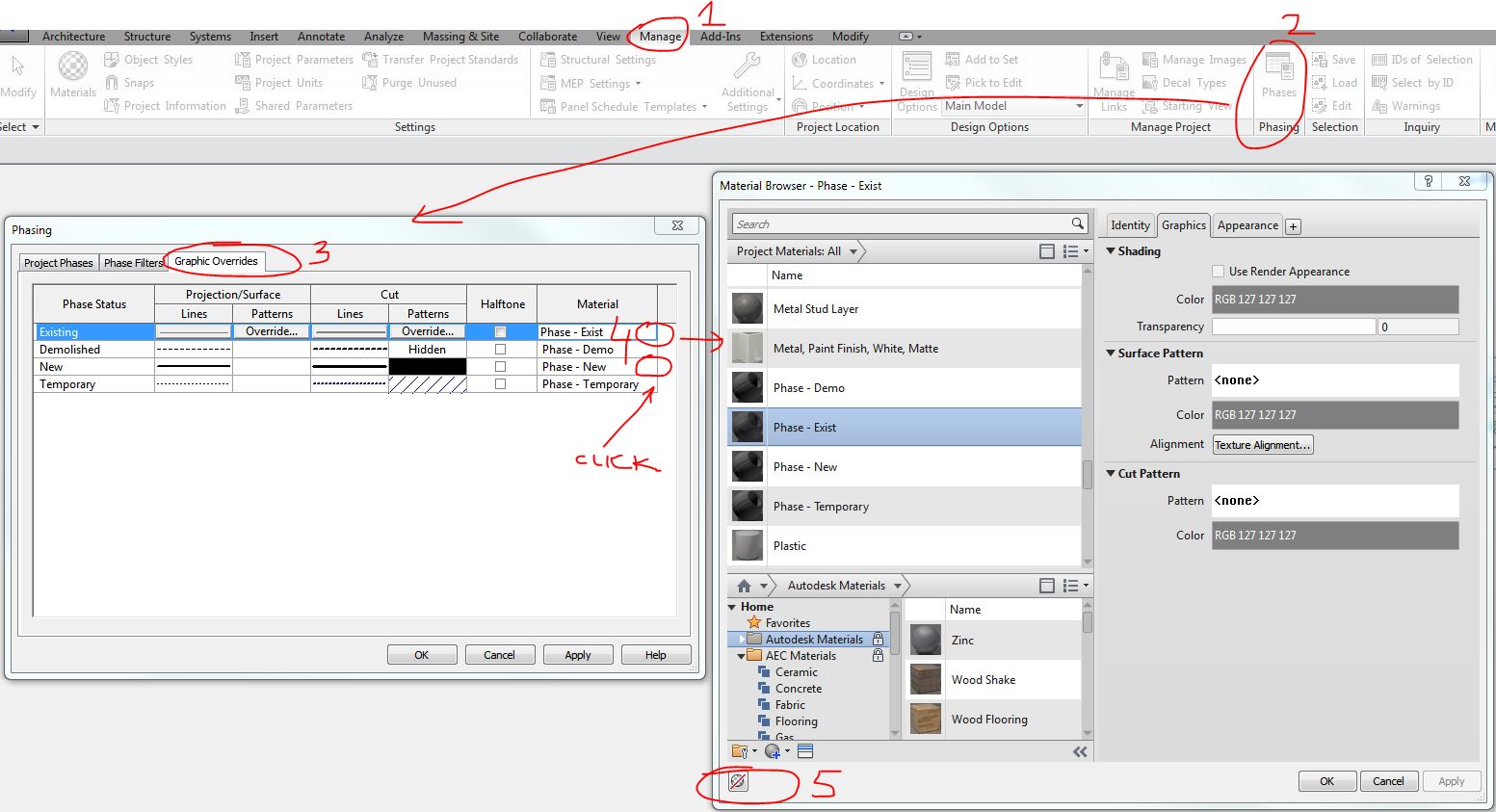Image resolution: width=1496 pixels, height=812 pixels.
Task: Open Design Options
Action: pyautogui.click(x=917, y=82)
